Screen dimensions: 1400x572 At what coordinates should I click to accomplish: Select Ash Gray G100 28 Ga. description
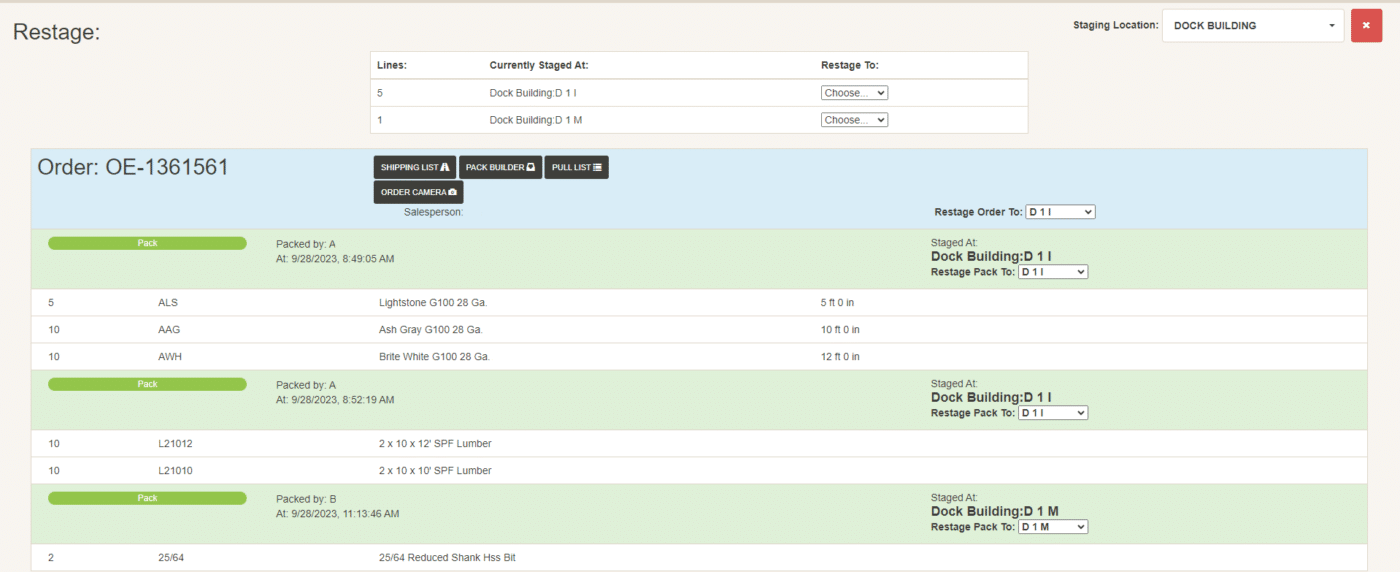[431, 329]
